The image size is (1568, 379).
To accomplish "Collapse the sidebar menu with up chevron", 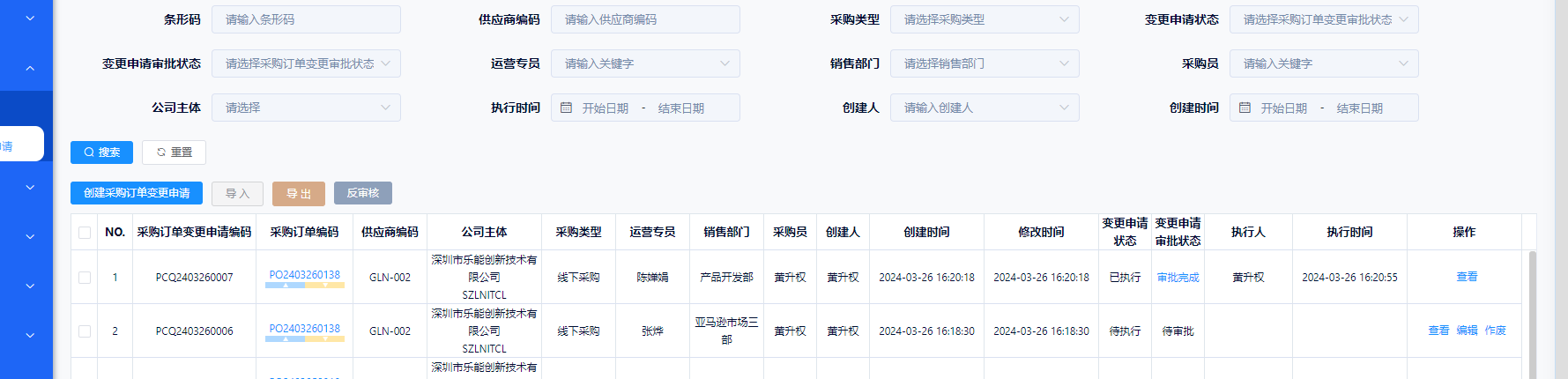I will tap(30, 68).
